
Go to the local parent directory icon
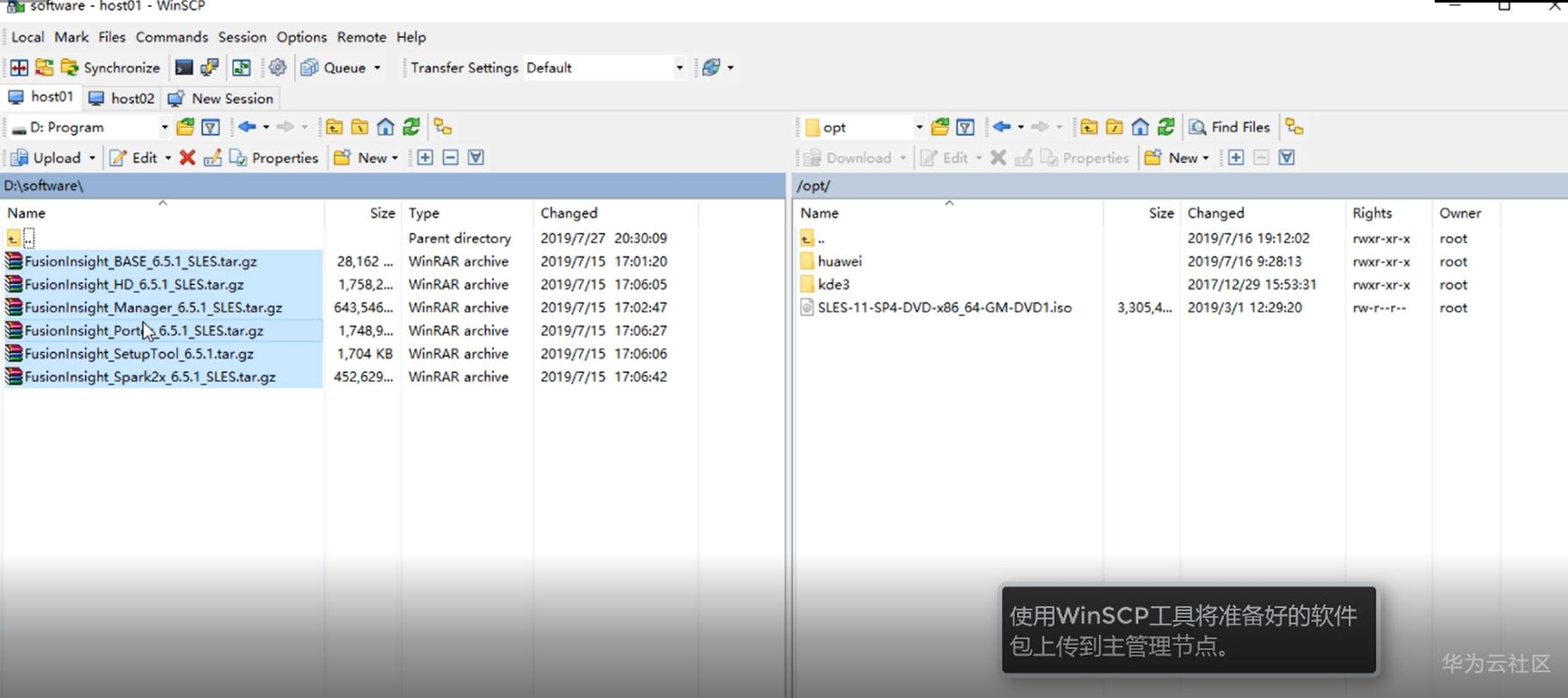[x=334, y=127]
